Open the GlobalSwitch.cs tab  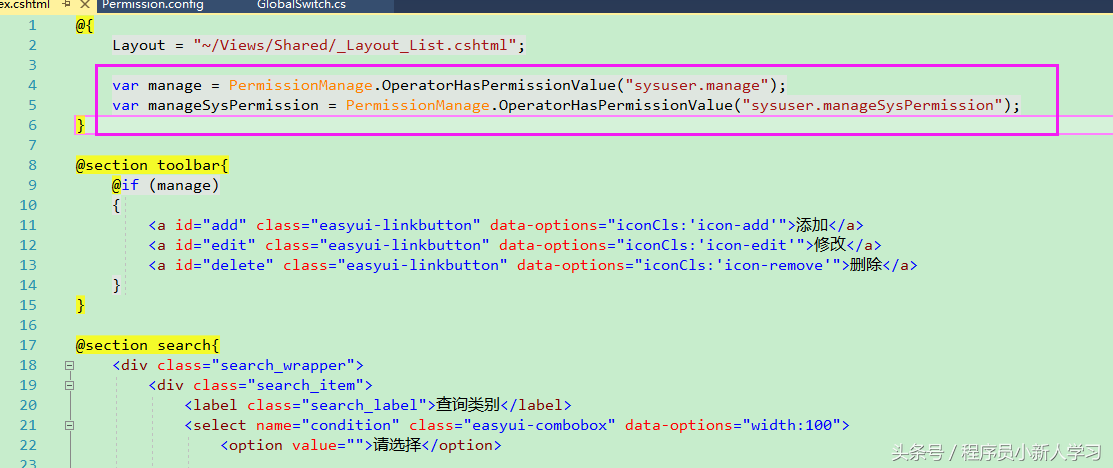point(301,5)
